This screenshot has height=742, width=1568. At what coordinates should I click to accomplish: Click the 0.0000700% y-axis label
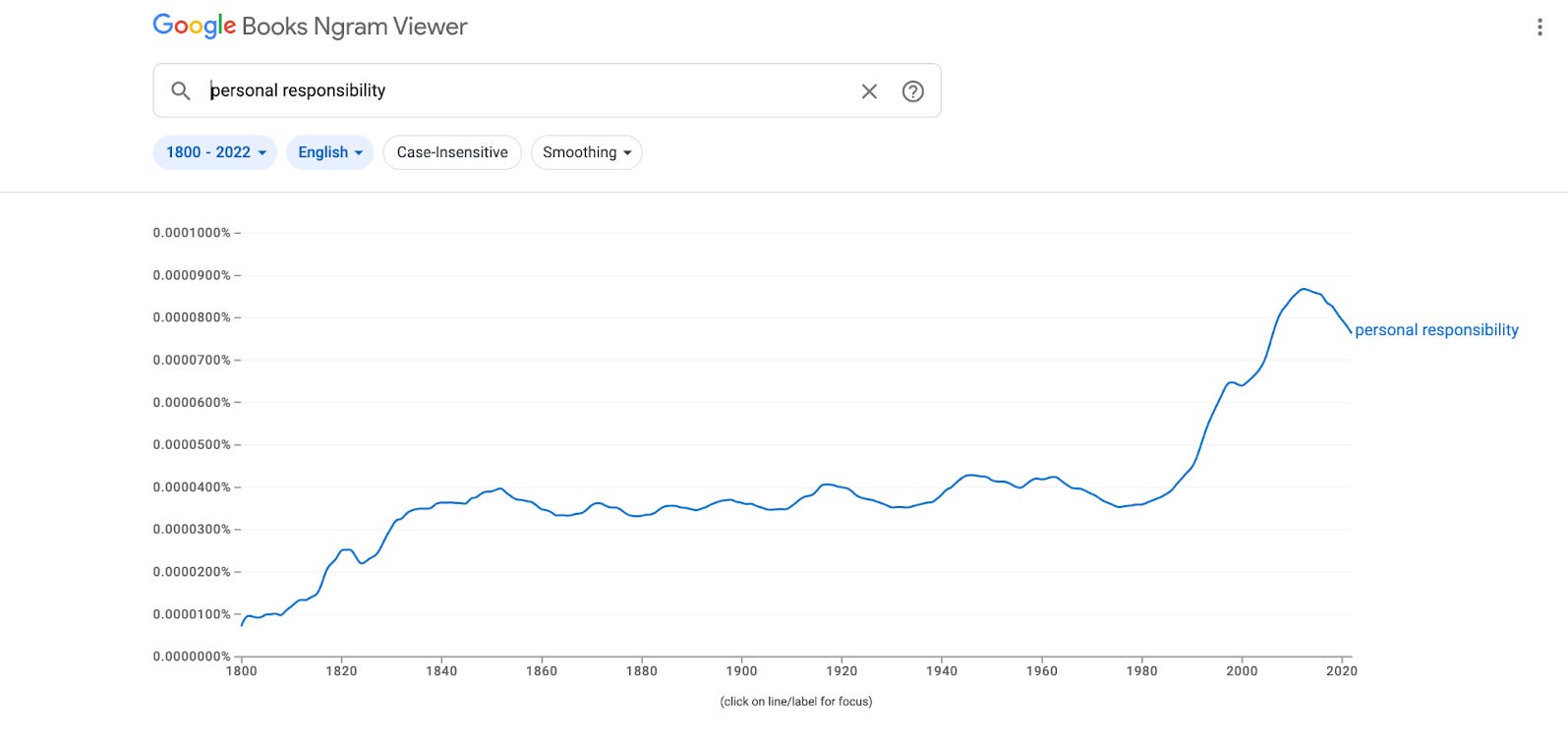point(192,360)
